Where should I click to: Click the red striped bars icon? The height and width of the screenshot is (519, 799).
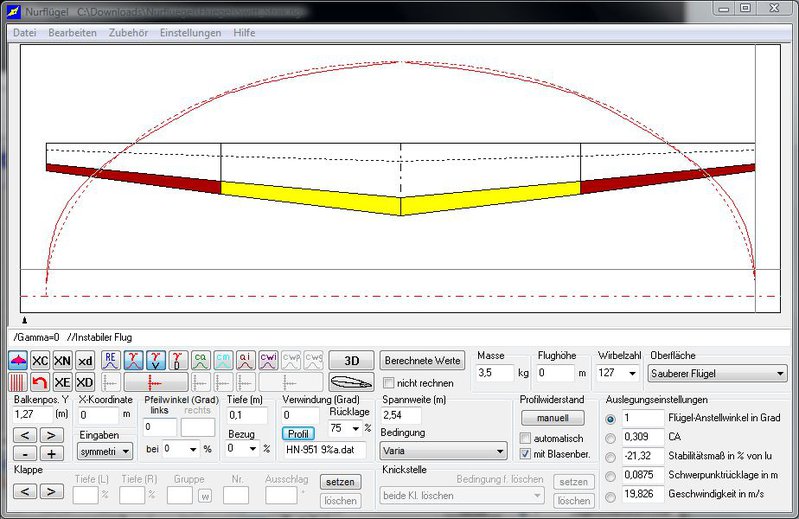pyautogui.click(x=18, y=383)
